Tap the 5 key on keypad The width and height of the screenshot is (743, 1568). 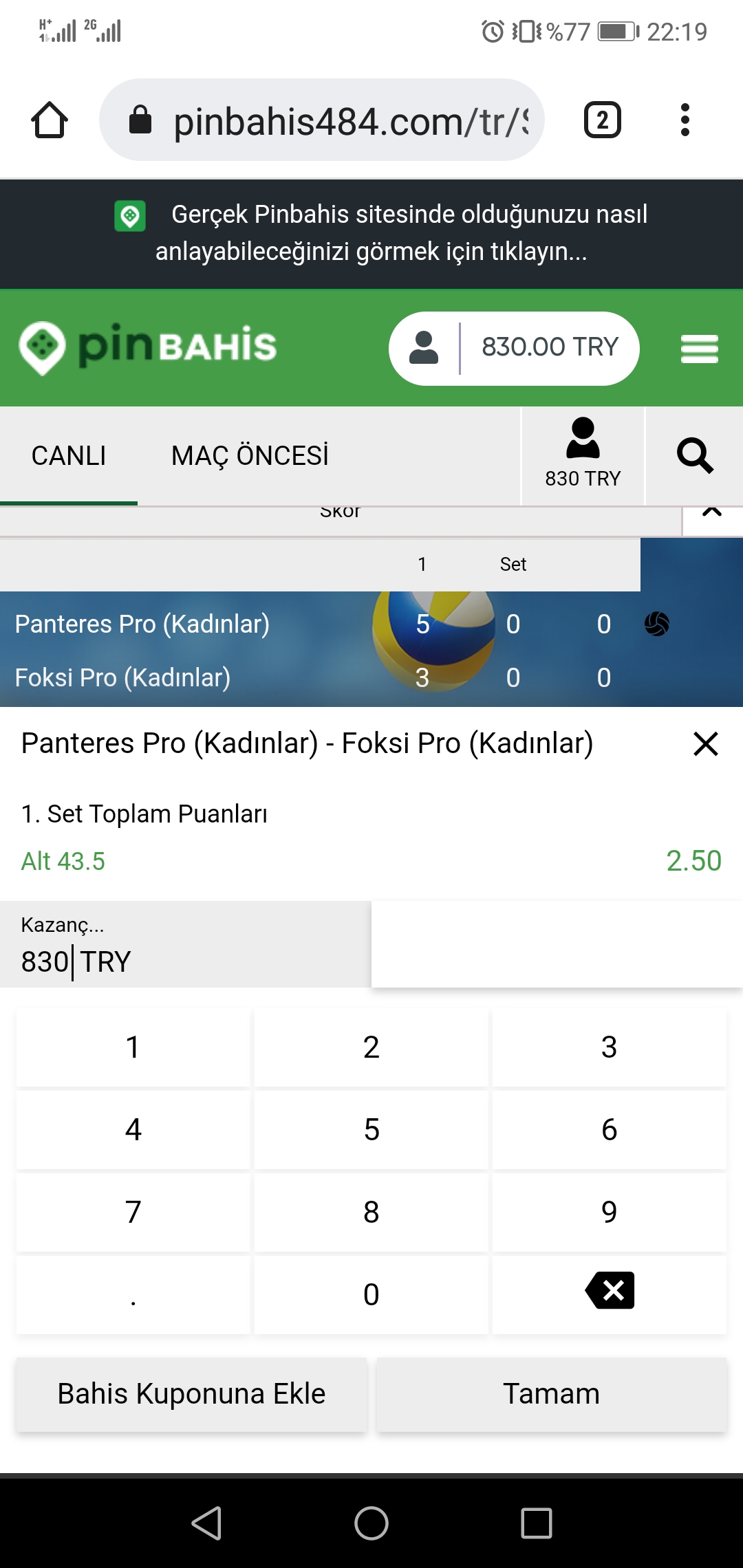tap(371, 1130)
